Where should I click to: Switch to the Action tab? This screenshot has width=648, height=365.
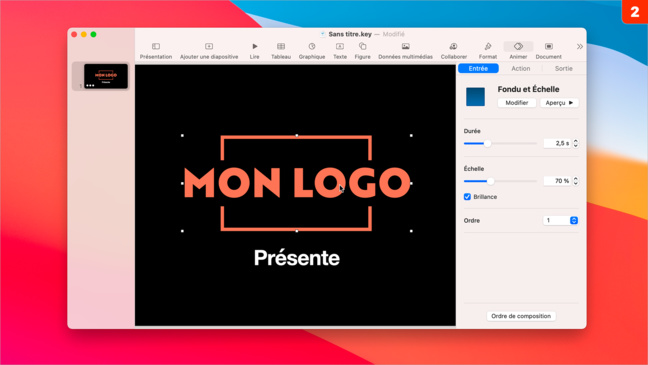click(521, 69)
